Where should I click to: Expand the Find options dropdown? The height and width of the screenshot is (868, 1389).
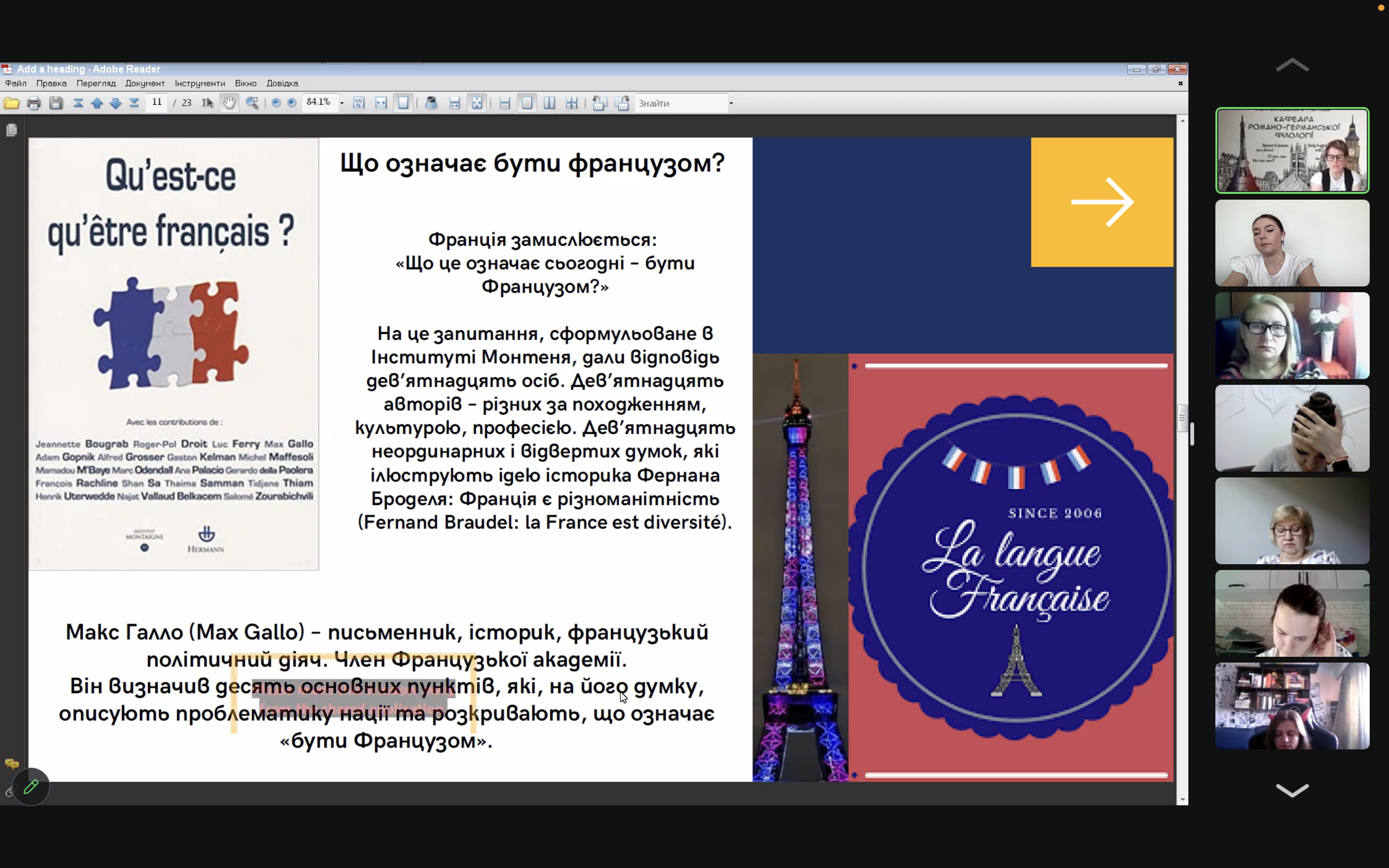[x=731, y=103]
